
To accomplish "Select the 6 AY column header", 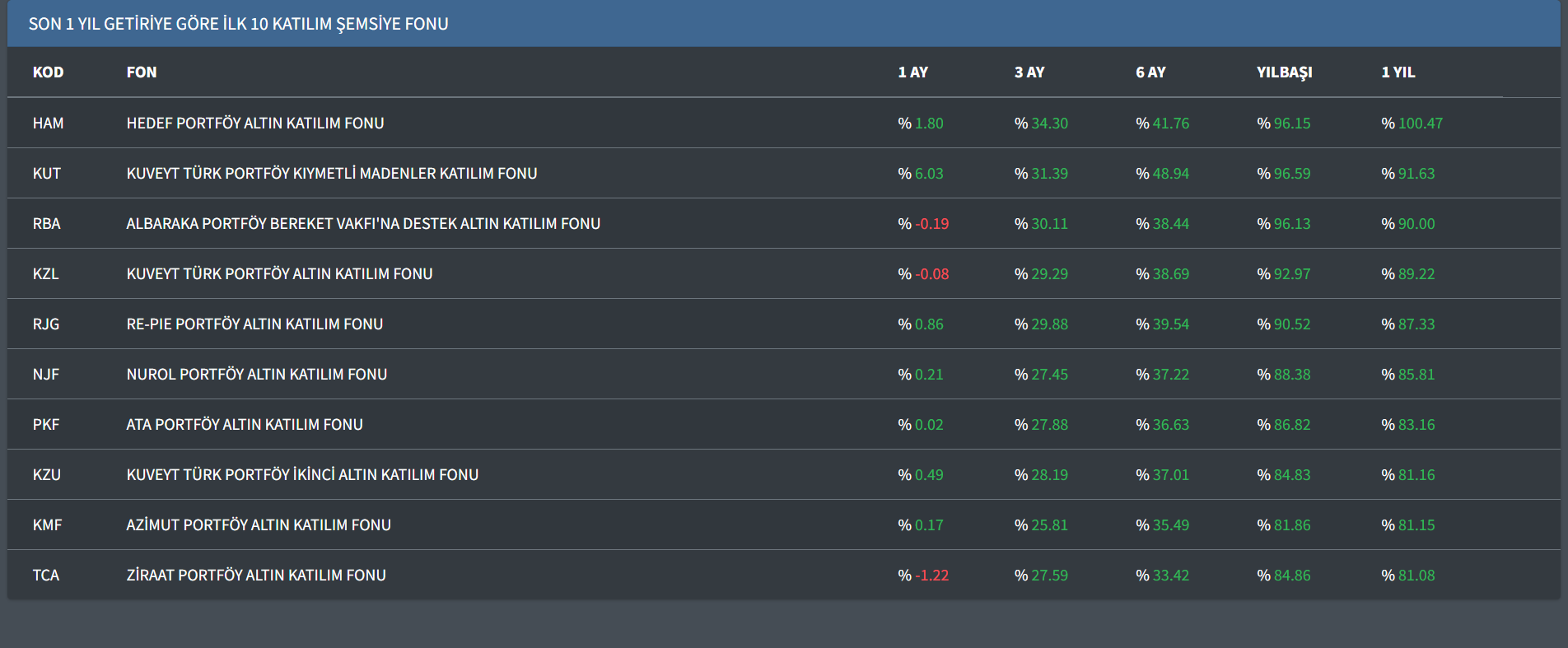I will click(1150, 72).
